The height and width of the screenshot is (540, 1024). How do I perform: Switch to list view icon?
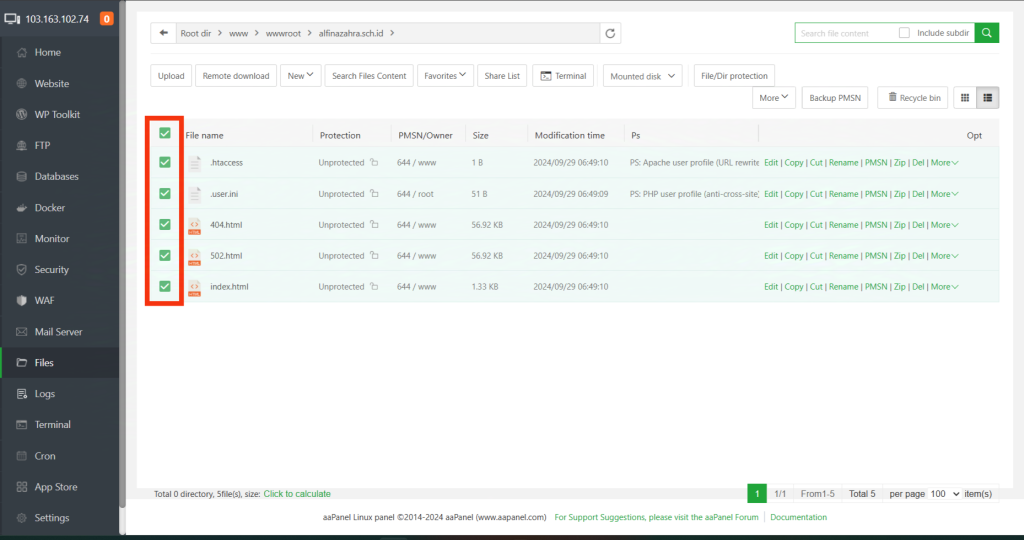pyautogui.click(x=988, y=97)
